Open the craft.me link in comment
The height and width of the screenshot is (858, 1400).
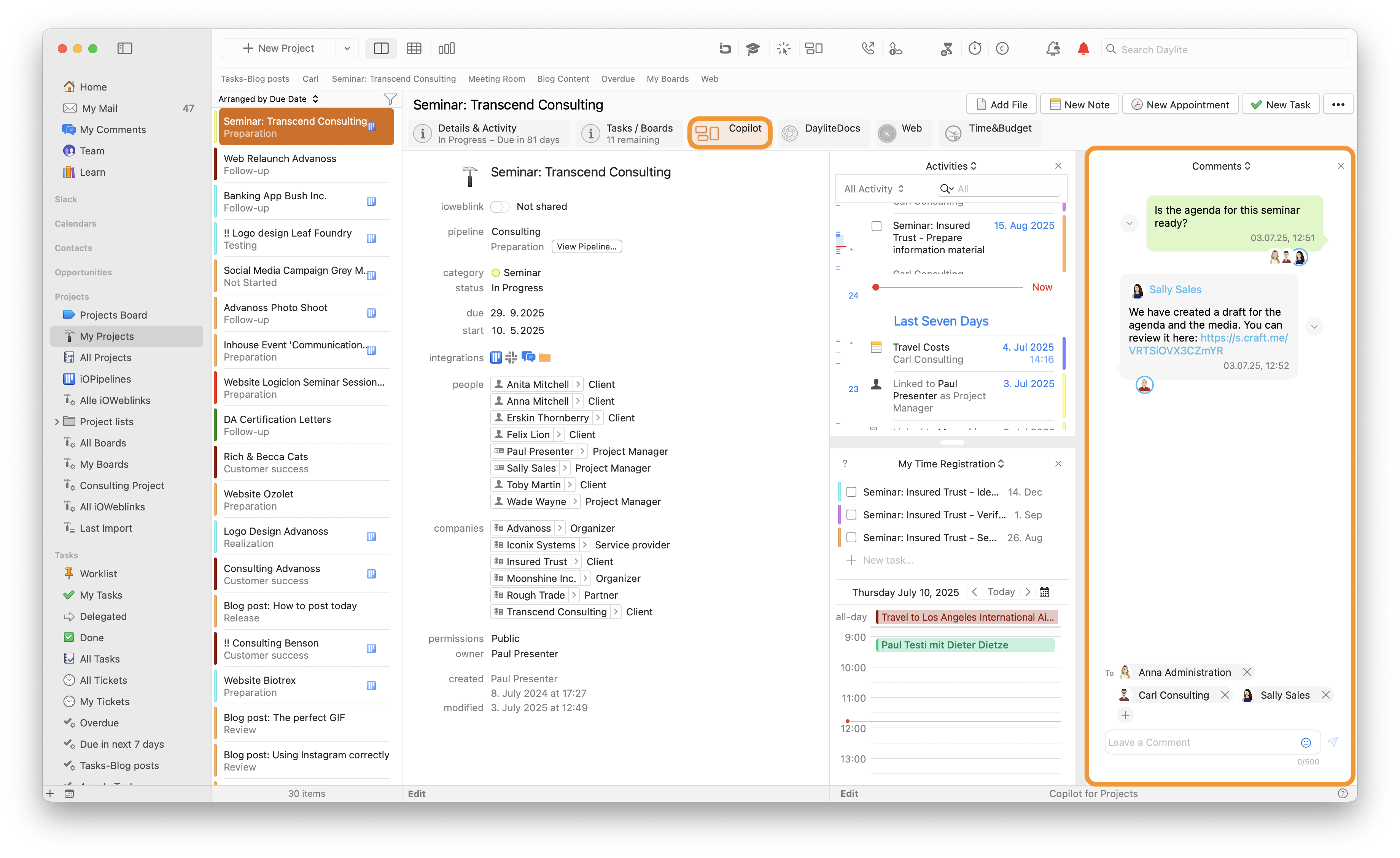pyautogui.click(x=1208, y=344)
